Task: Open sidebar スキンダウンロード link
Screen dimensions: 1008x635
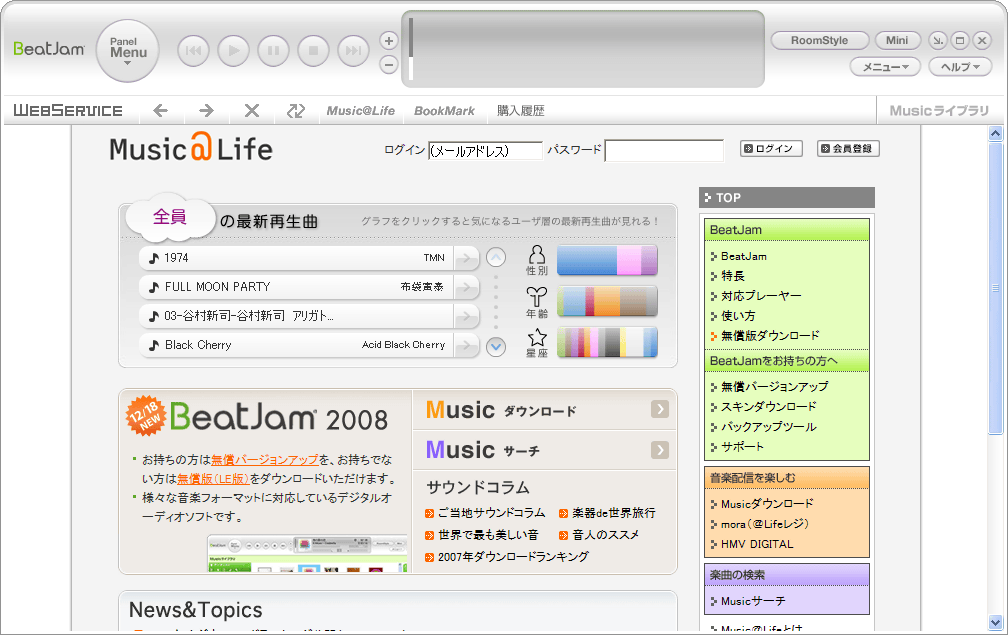Action: [x=768, y=407]
